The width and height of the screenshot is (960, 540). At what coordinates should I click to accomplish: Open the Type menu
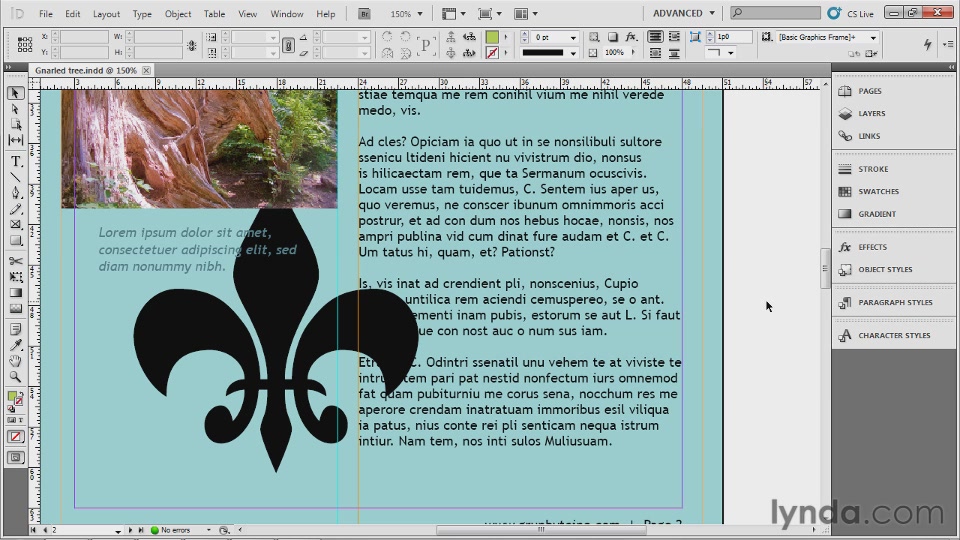142,13
